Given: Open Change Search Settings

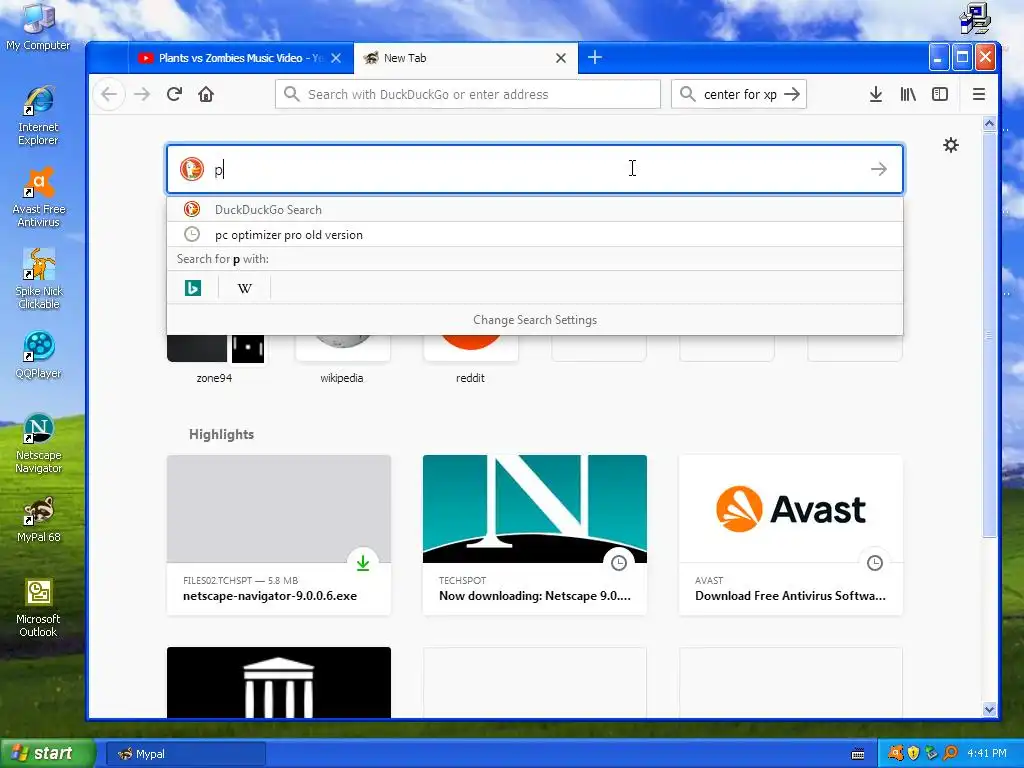Looking at the screenshot, I should (535, 320).
